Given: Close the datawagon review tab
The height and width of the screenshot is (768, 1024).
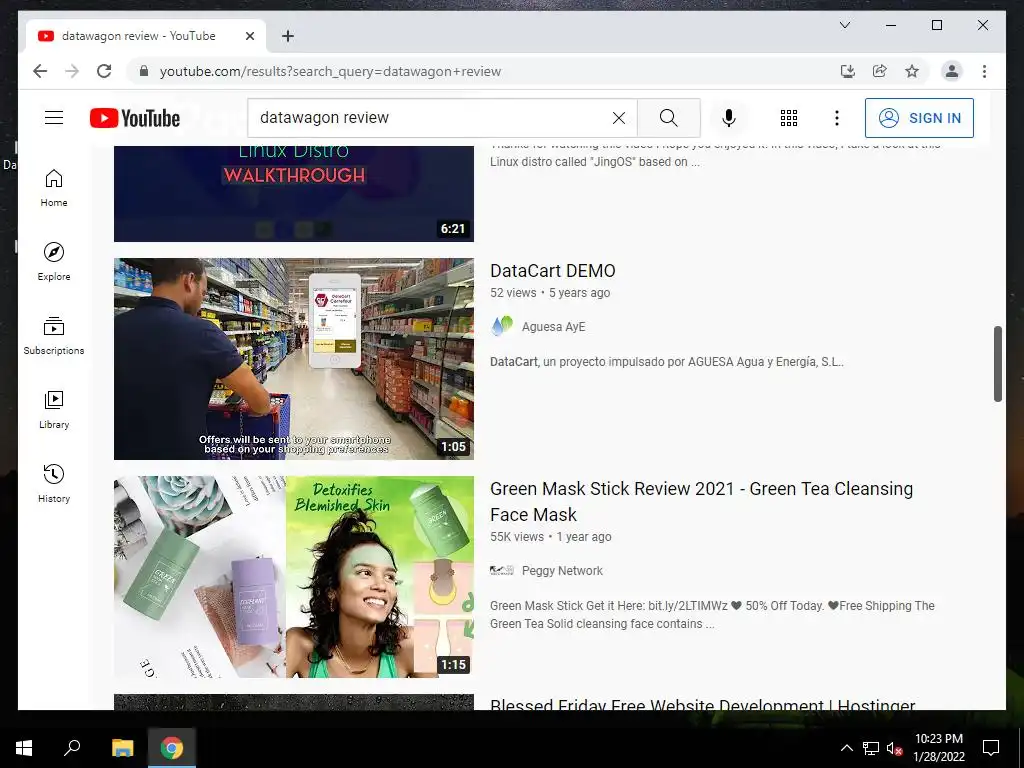Looking at the screenshot, I should 249,36.
